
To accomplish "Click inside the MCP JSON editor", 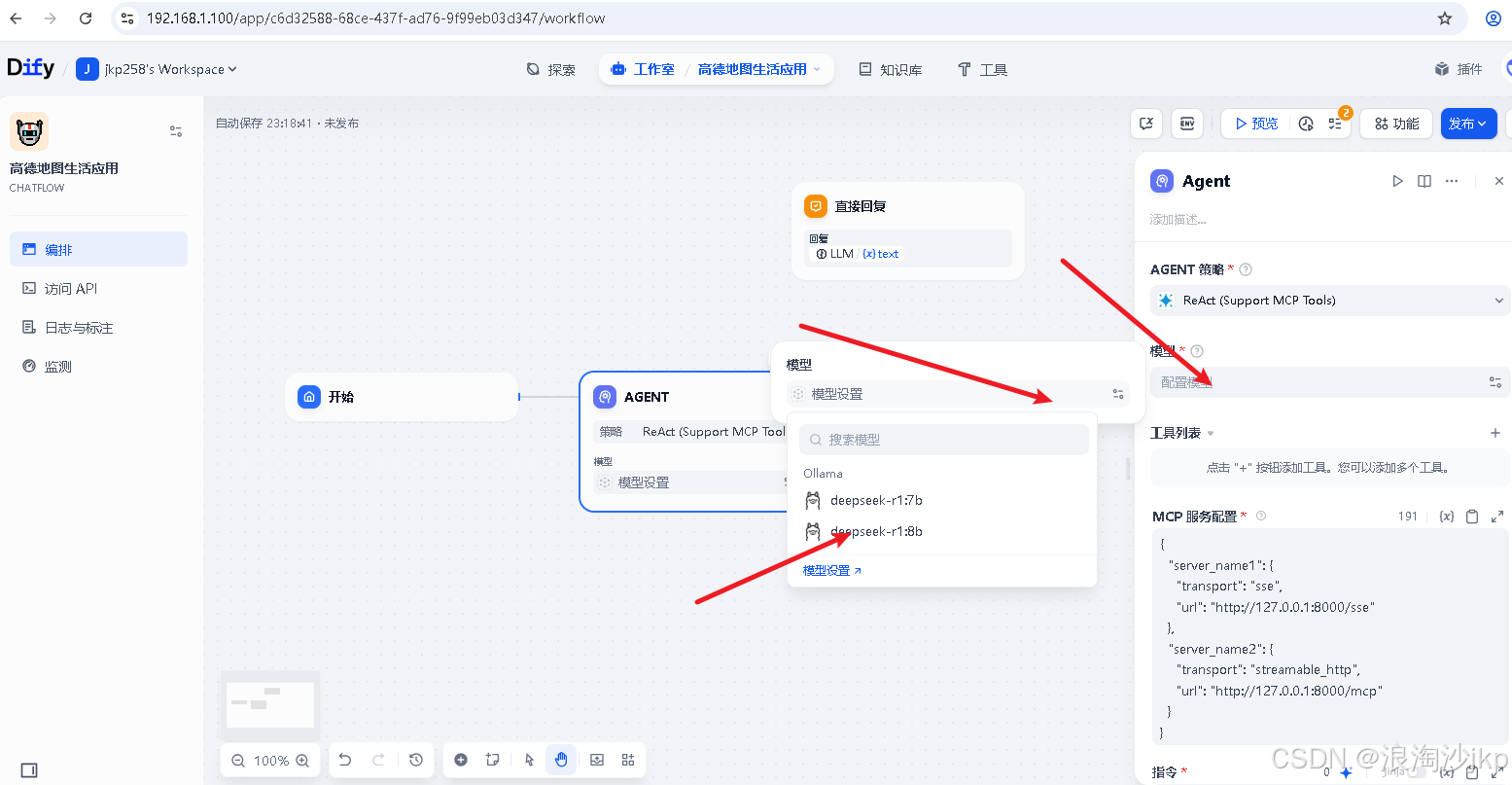I will pyautogui.click(x=1330, y=637).
